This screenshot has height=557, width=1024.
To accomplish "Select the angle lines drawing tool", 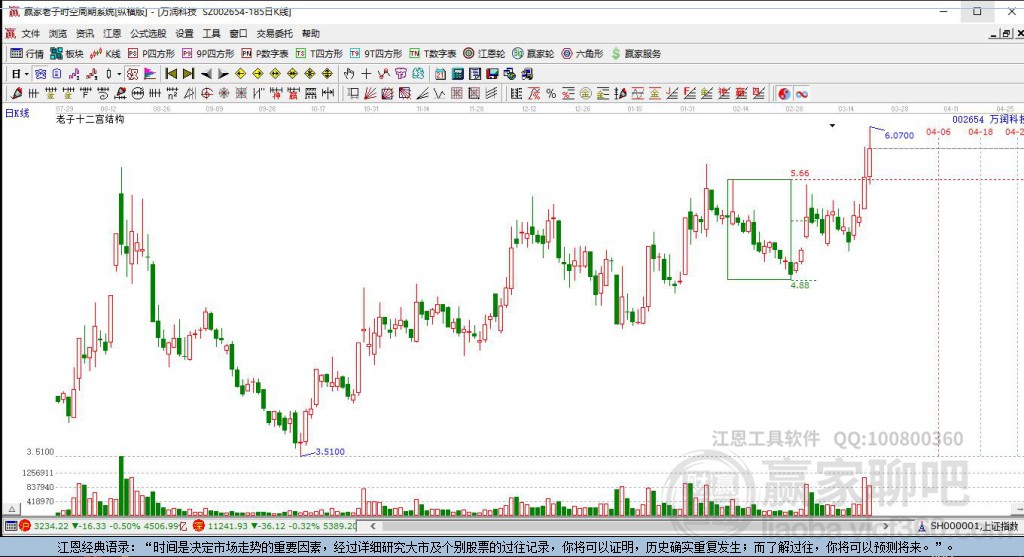I will click(423, 93).
